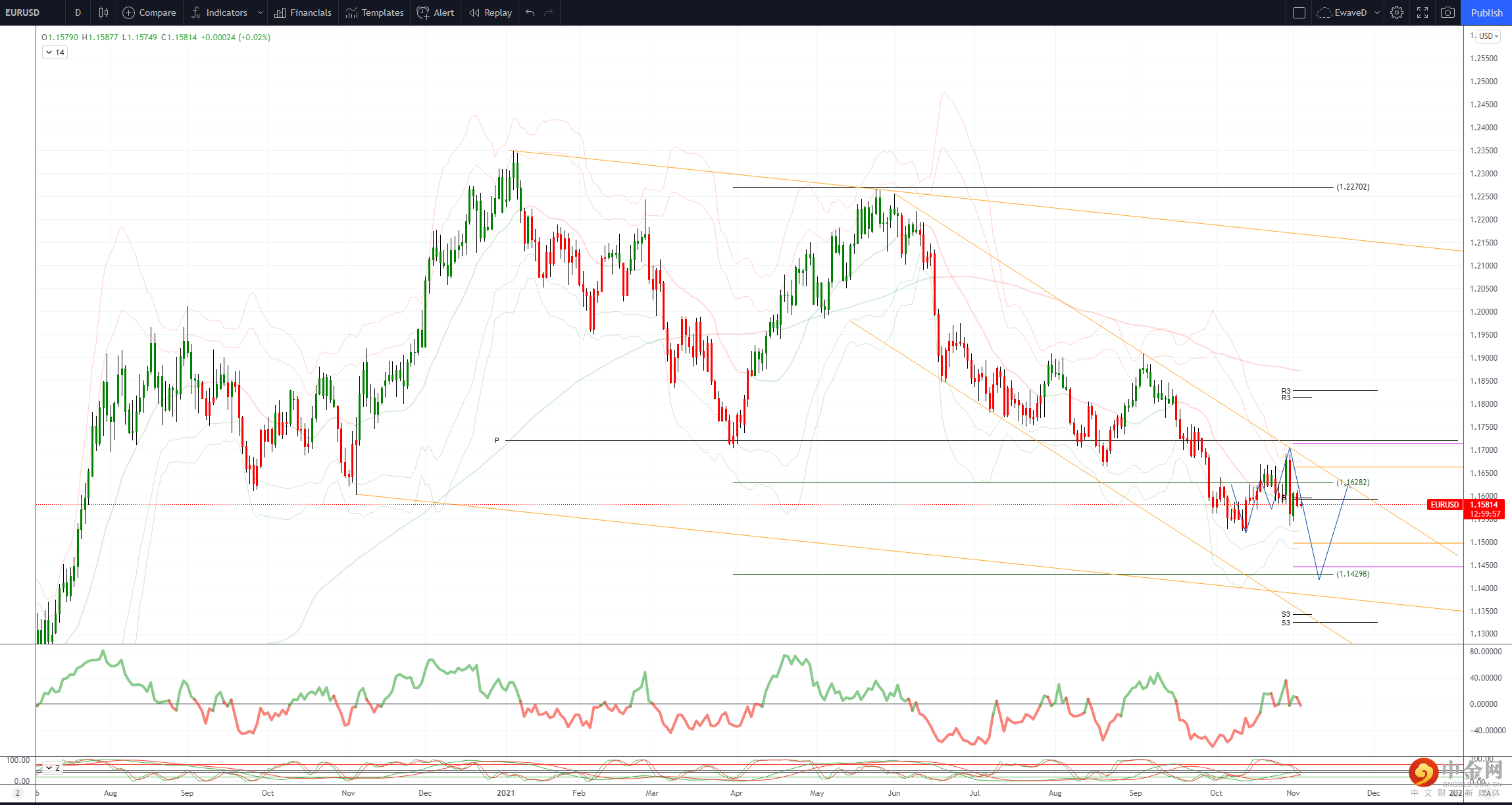Screen dimensions: 1512x805
Task: Toggle the Z timezone button
Action: click(18, 793)
